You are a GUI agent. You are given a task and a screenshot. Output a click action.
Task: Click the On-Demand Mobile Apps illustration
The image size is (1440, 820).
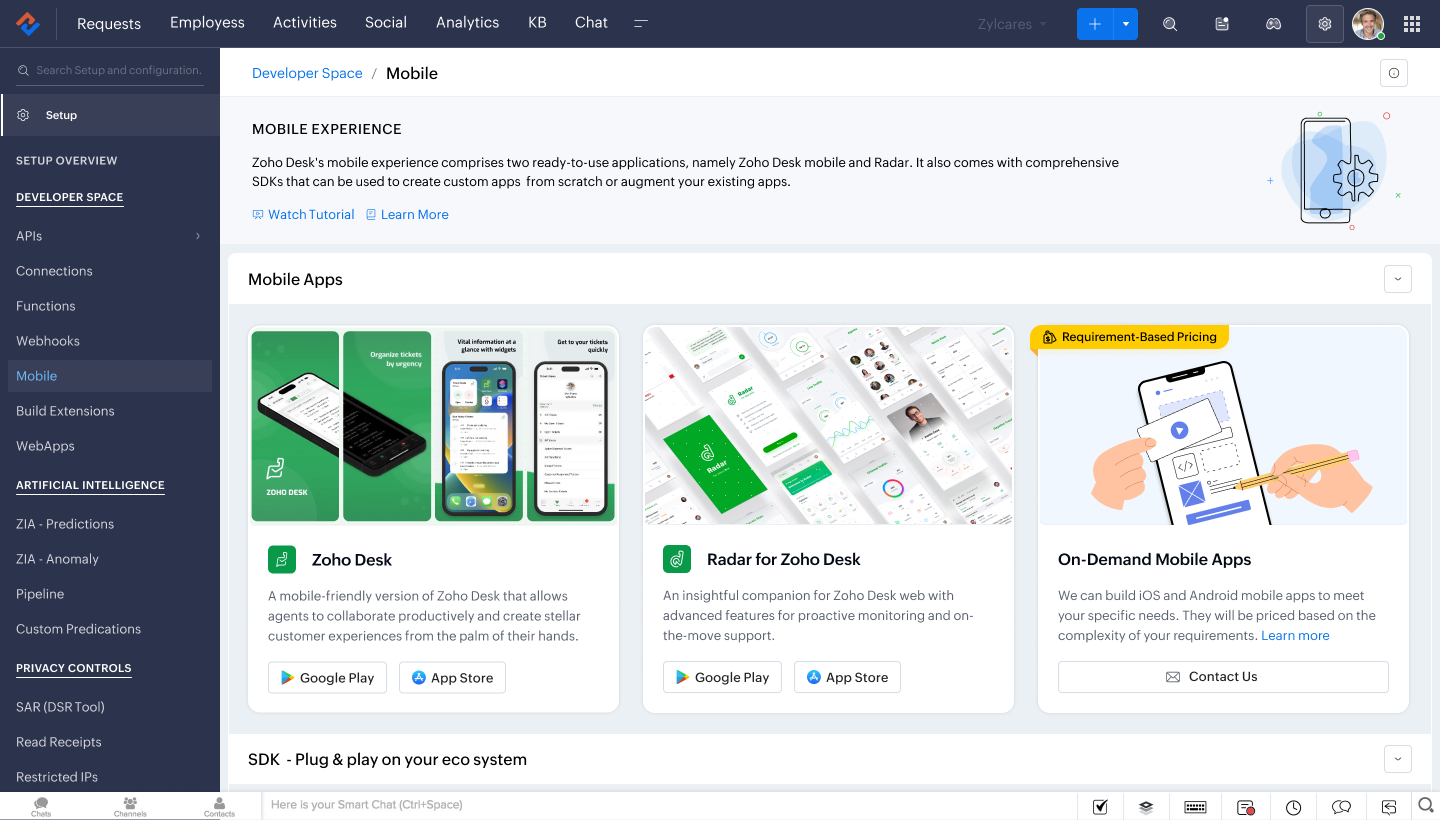[x=1223, y=426]
